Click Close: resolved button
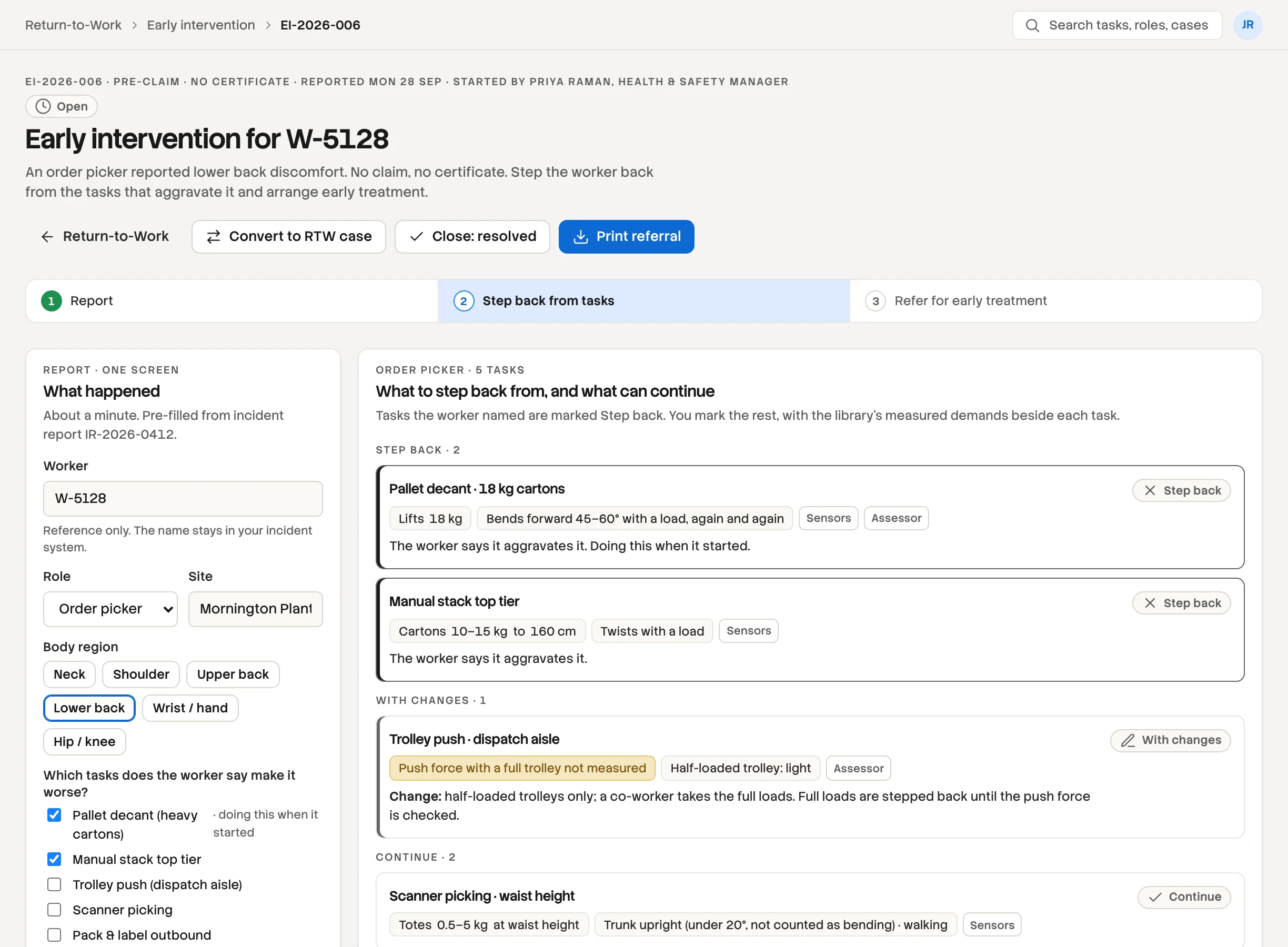The image size is (1288, 947). click(472, 237)
